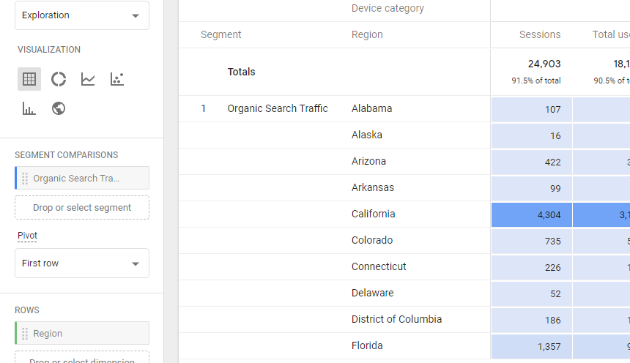The width and height of the screenshot is (630, 363).
Task: Click the Segment column header
Action: (221, 35)
